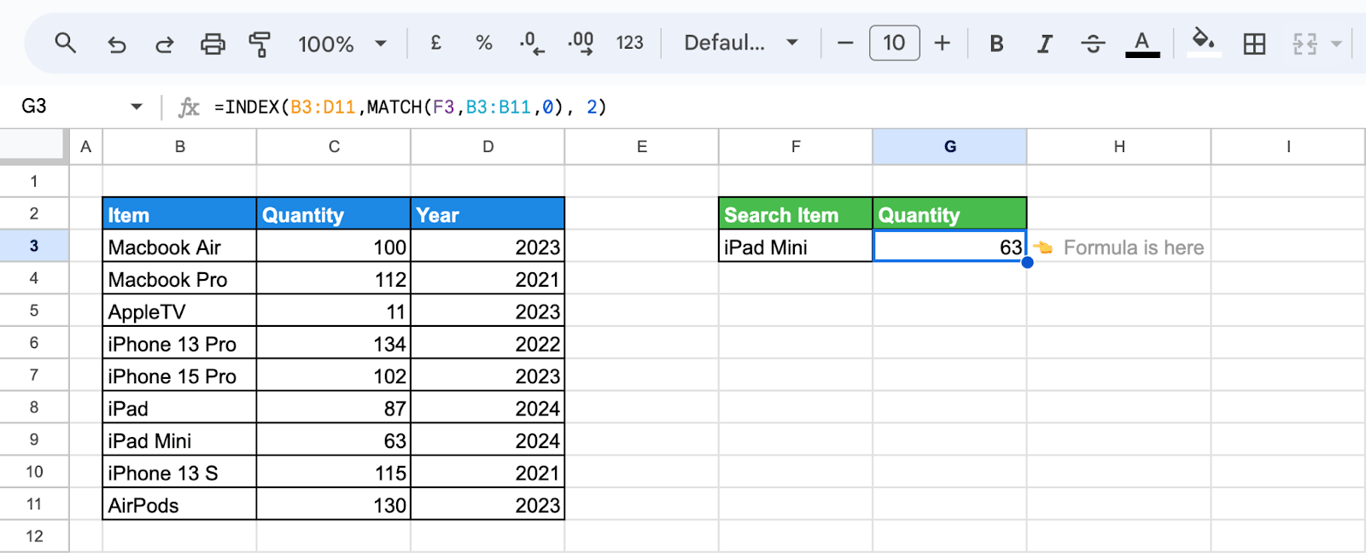Image resolution: width=1366 pixels, height=553 pixels.
Task: Click the merge cells icon
Action: click(x=1304, y=43)
